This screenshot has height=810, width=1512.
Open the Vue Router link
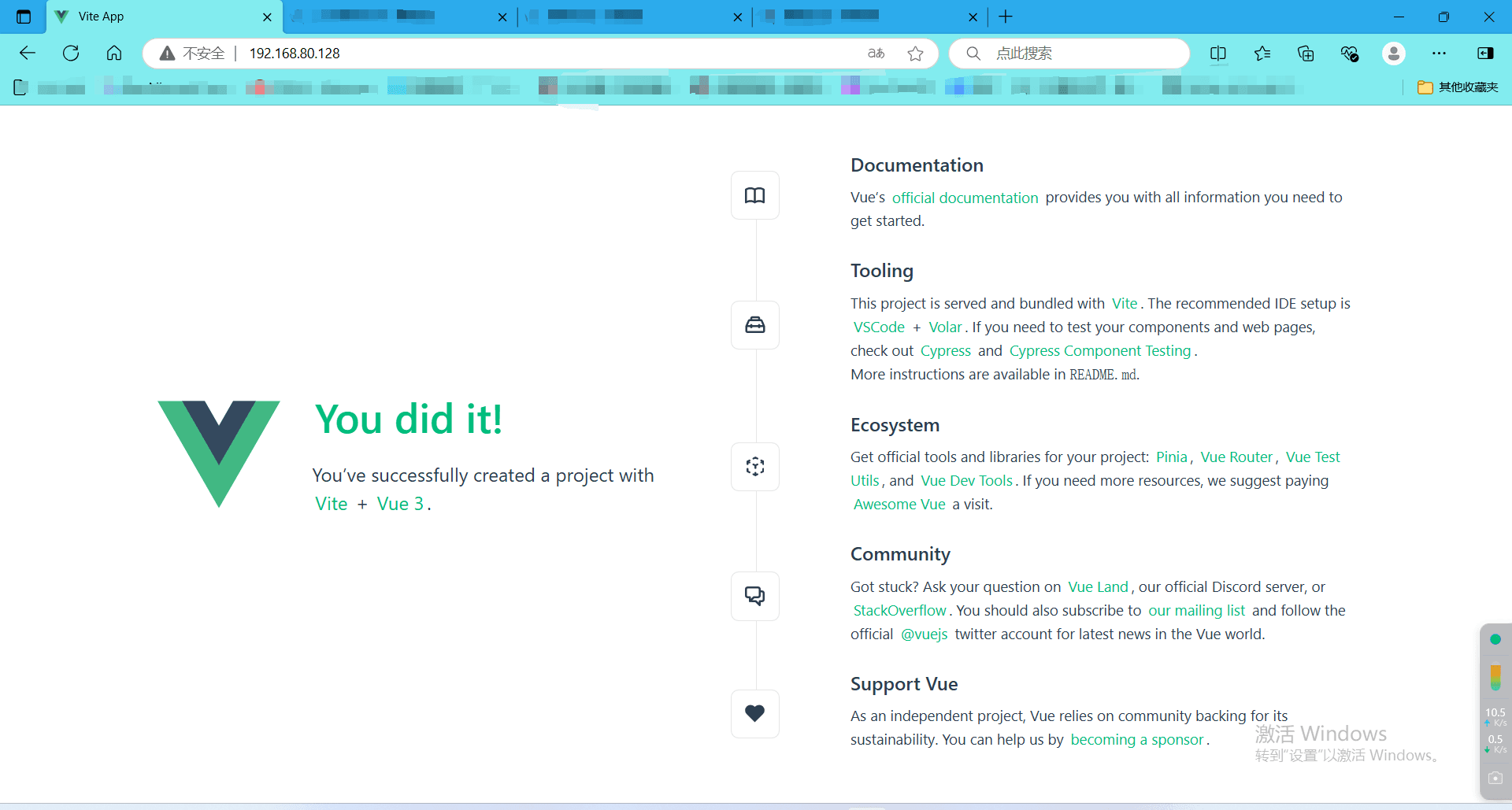click(1236, 457)
